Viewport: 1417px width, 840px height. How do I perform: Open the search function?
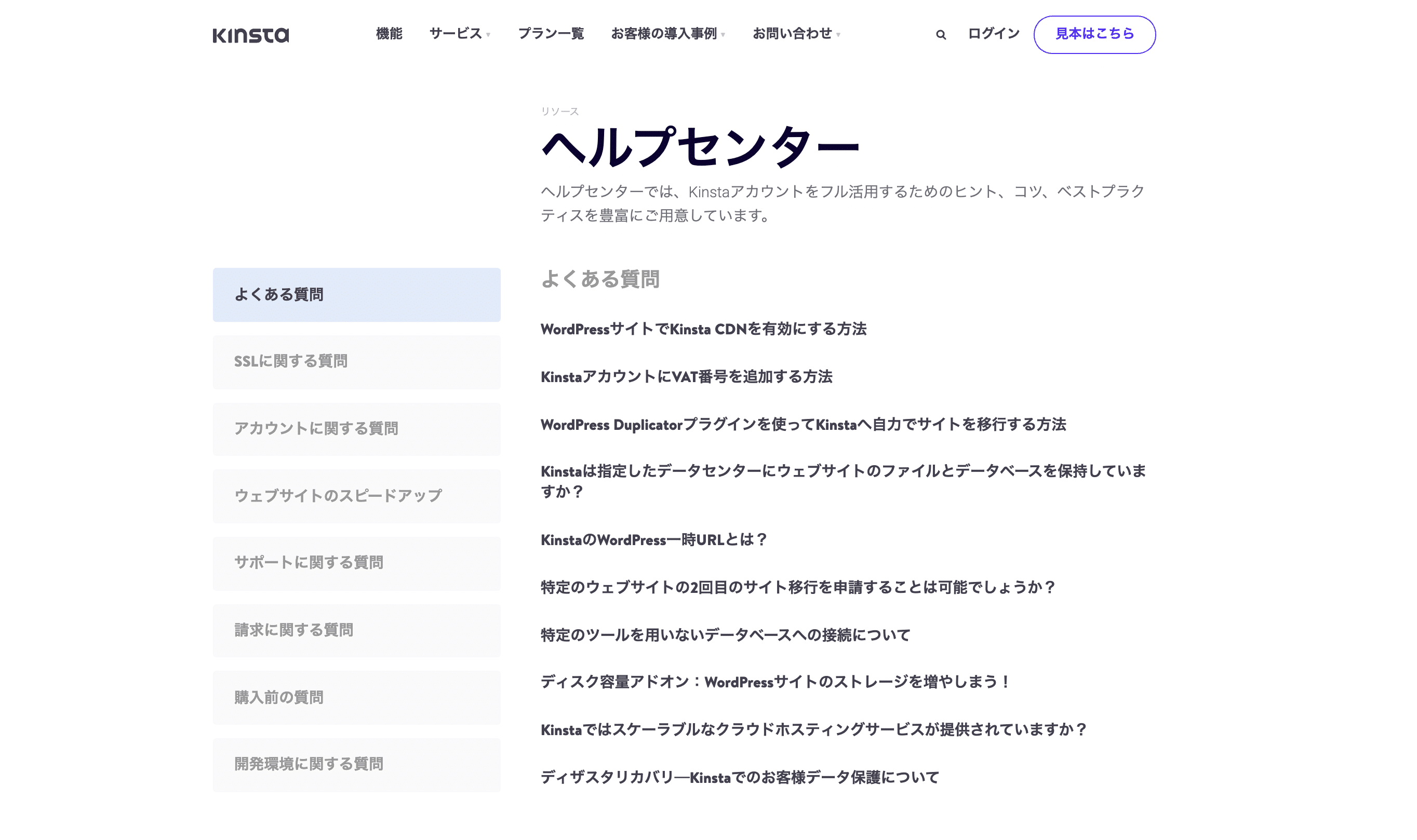pos(940,35)
